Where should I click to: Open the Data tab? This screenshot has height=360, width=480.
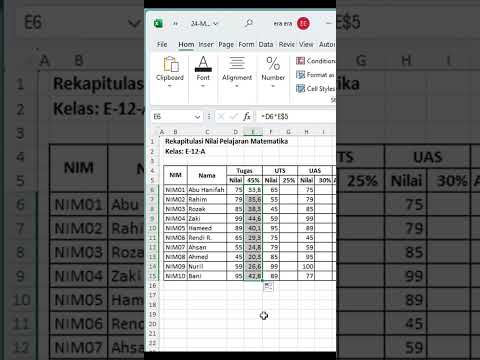pos(266,44)
